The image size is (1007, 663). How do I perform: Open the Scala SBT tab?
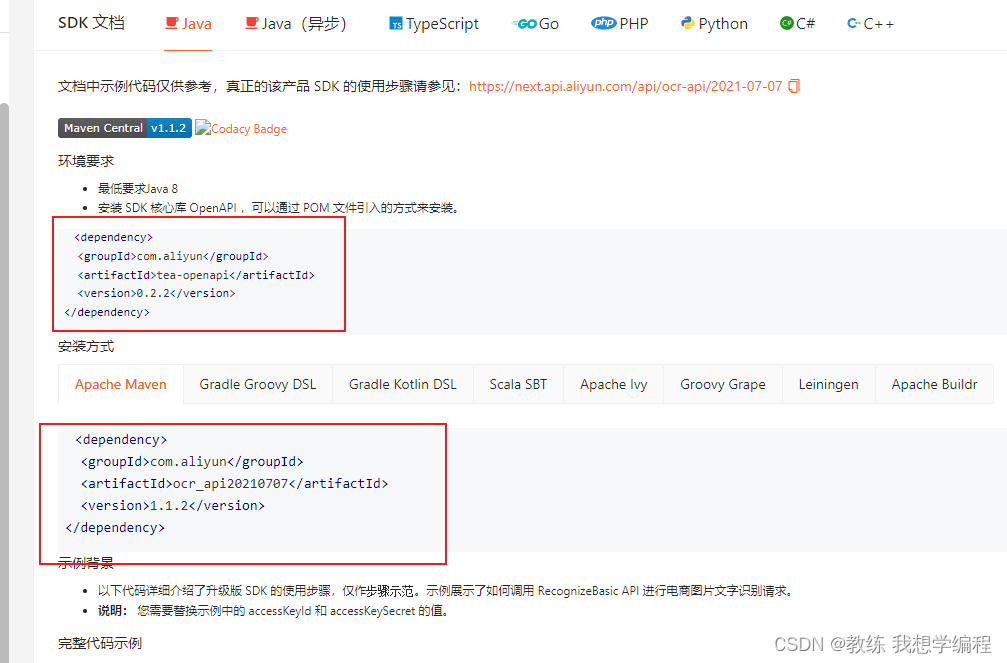point(518,384)
